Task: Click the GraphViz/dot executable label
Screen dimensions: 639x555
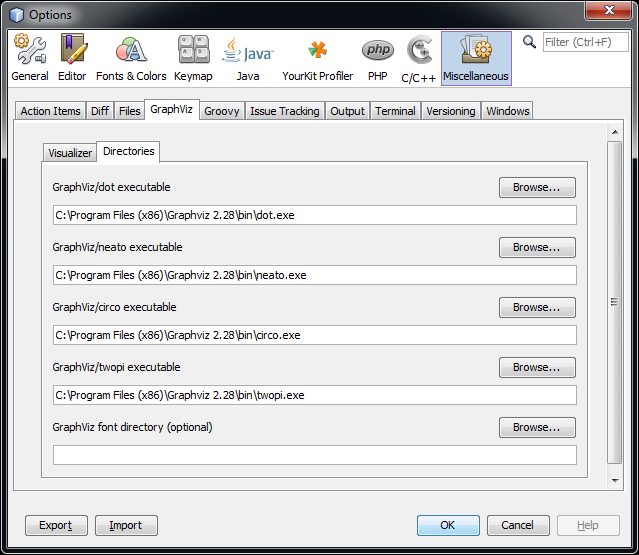Action: (x=111, y=187)
